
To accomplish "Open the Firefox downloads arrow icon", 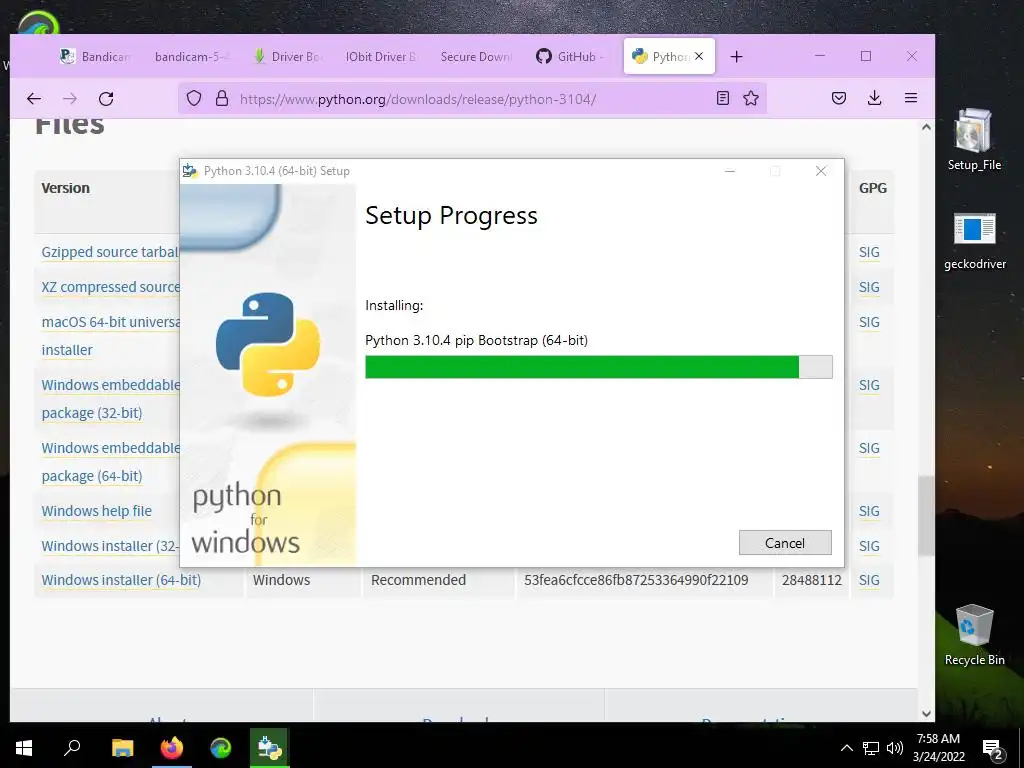I will [874, 99].
